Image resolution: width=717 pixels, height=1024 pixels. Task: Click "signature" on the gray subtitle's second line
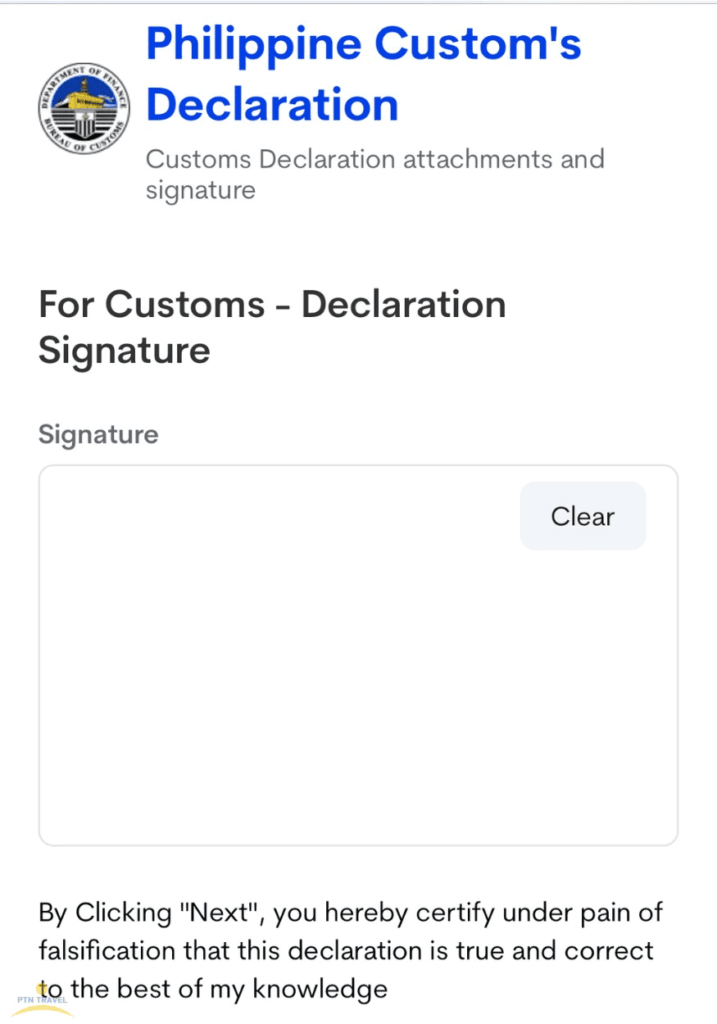(200, 190)
